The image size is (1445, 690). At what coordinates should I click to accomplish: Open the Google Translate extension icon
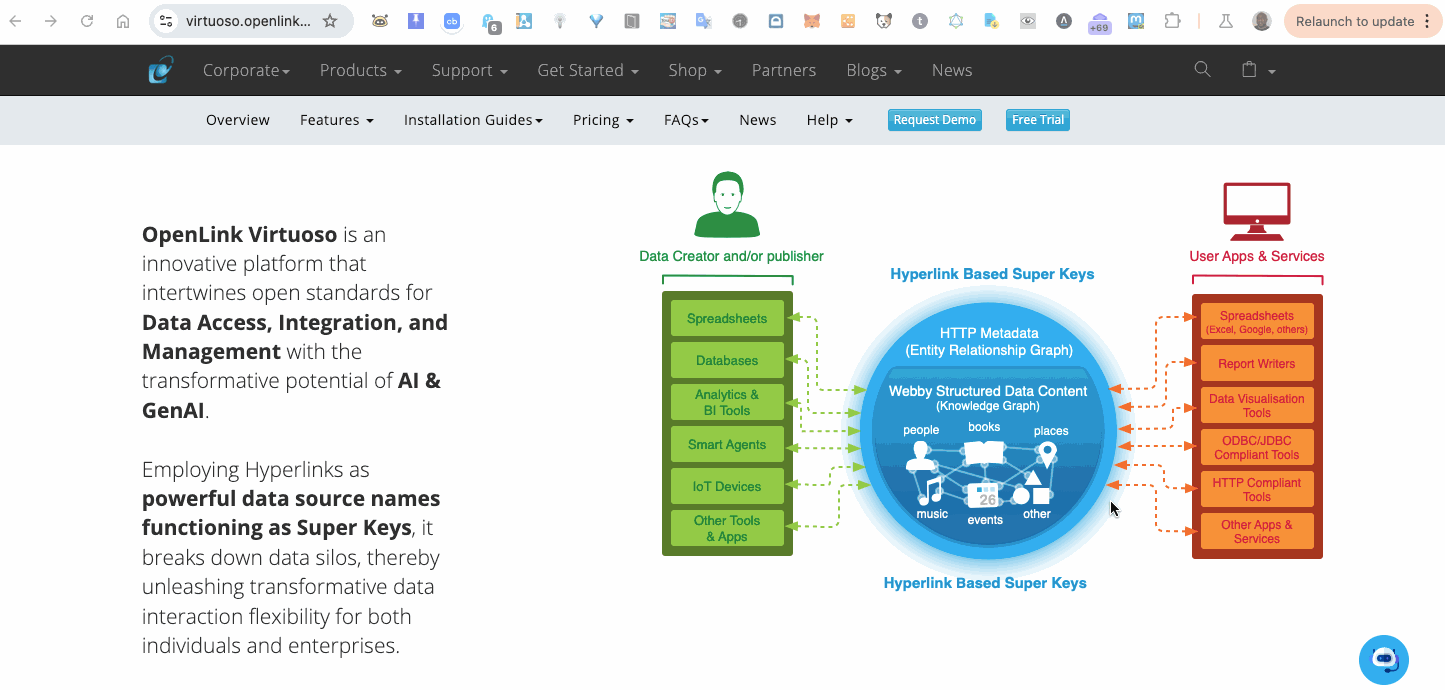[704, 21]
